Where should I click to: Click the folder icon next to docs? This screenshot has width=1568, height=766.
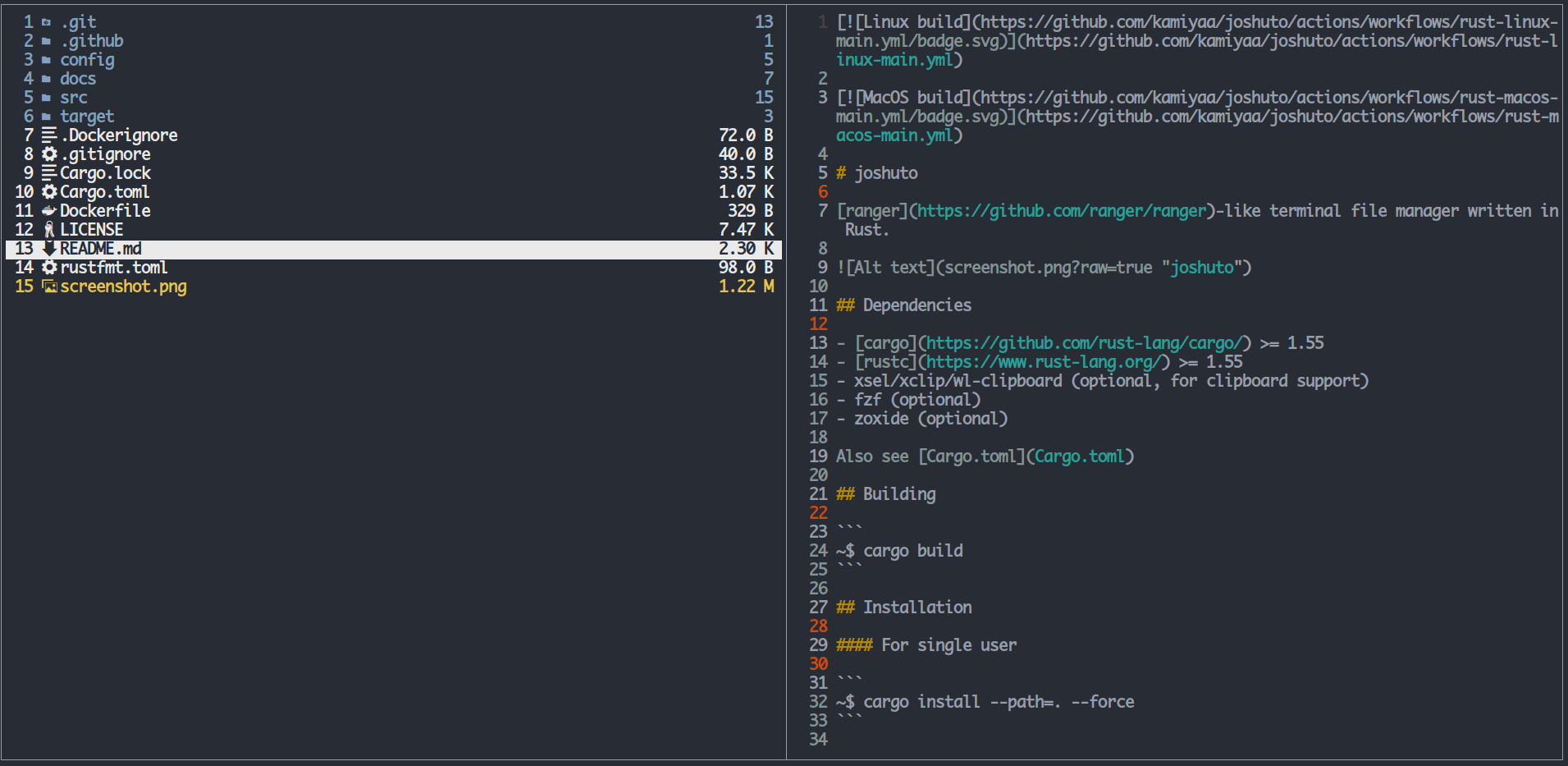[x=47, y=79]
